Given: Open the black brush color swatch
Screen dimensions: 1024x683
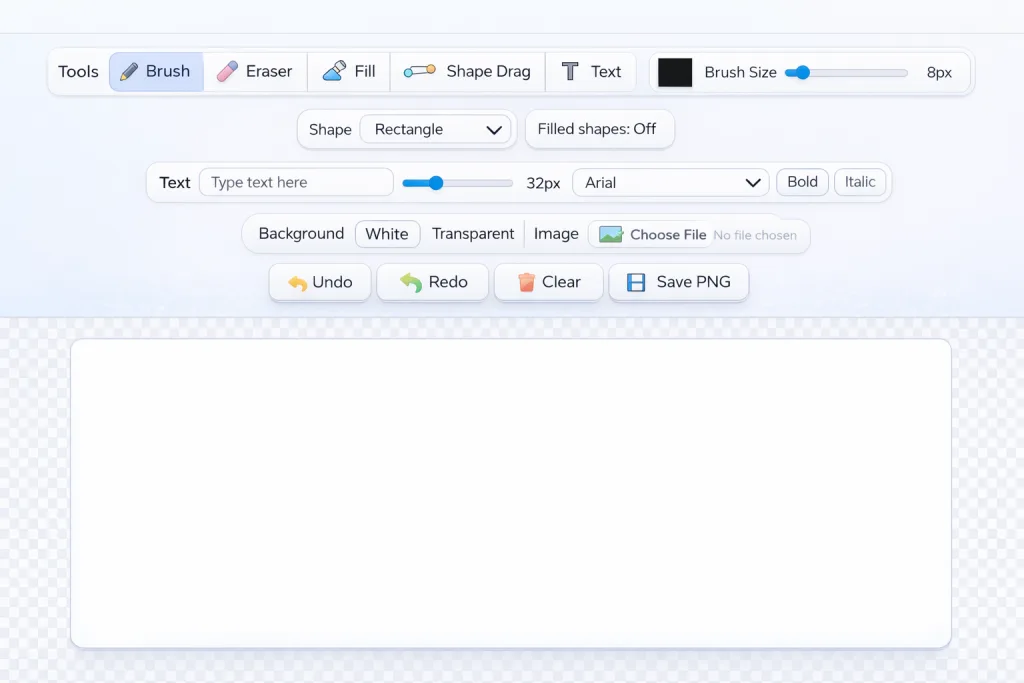Looking at the screenshot, I should (x=675, y=72).
